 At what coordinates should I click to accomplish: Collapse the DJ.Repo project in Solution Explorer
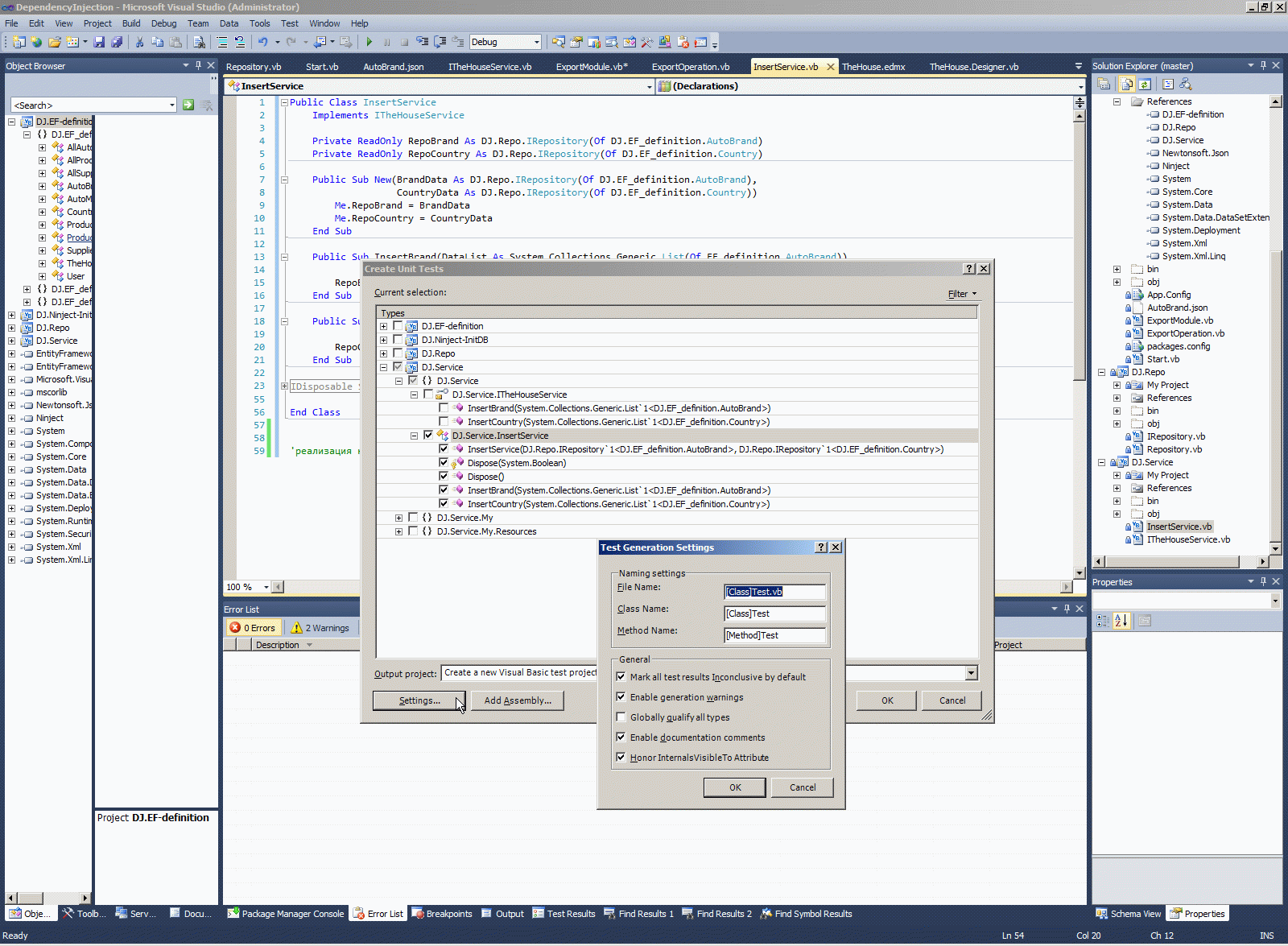(x=1101, y=372)
